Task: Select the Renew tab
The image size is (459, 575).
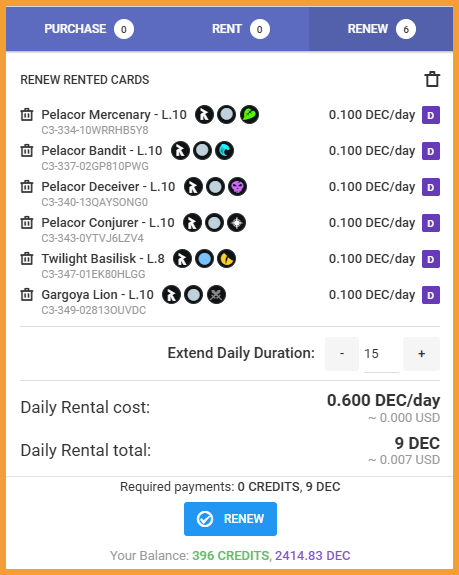Action: tap(381, 29)
